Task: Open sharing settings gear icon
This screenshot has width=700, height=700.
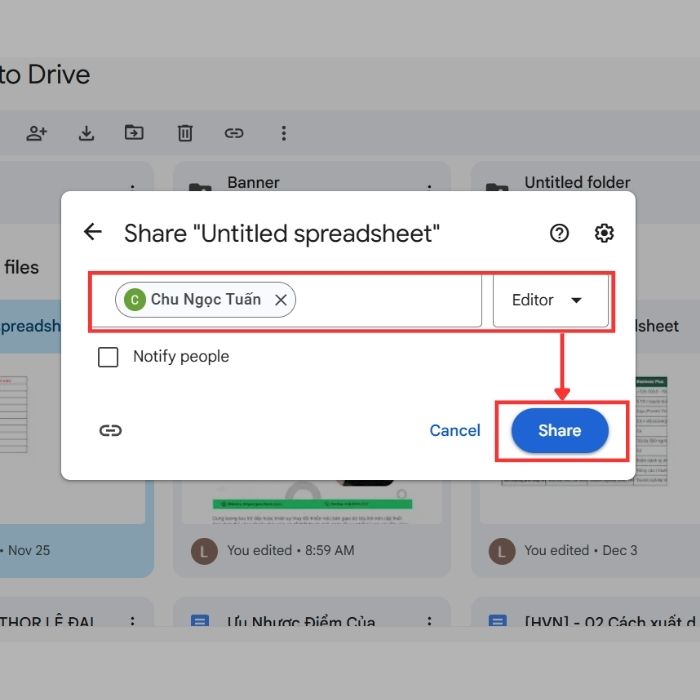Action: (604, 233)
